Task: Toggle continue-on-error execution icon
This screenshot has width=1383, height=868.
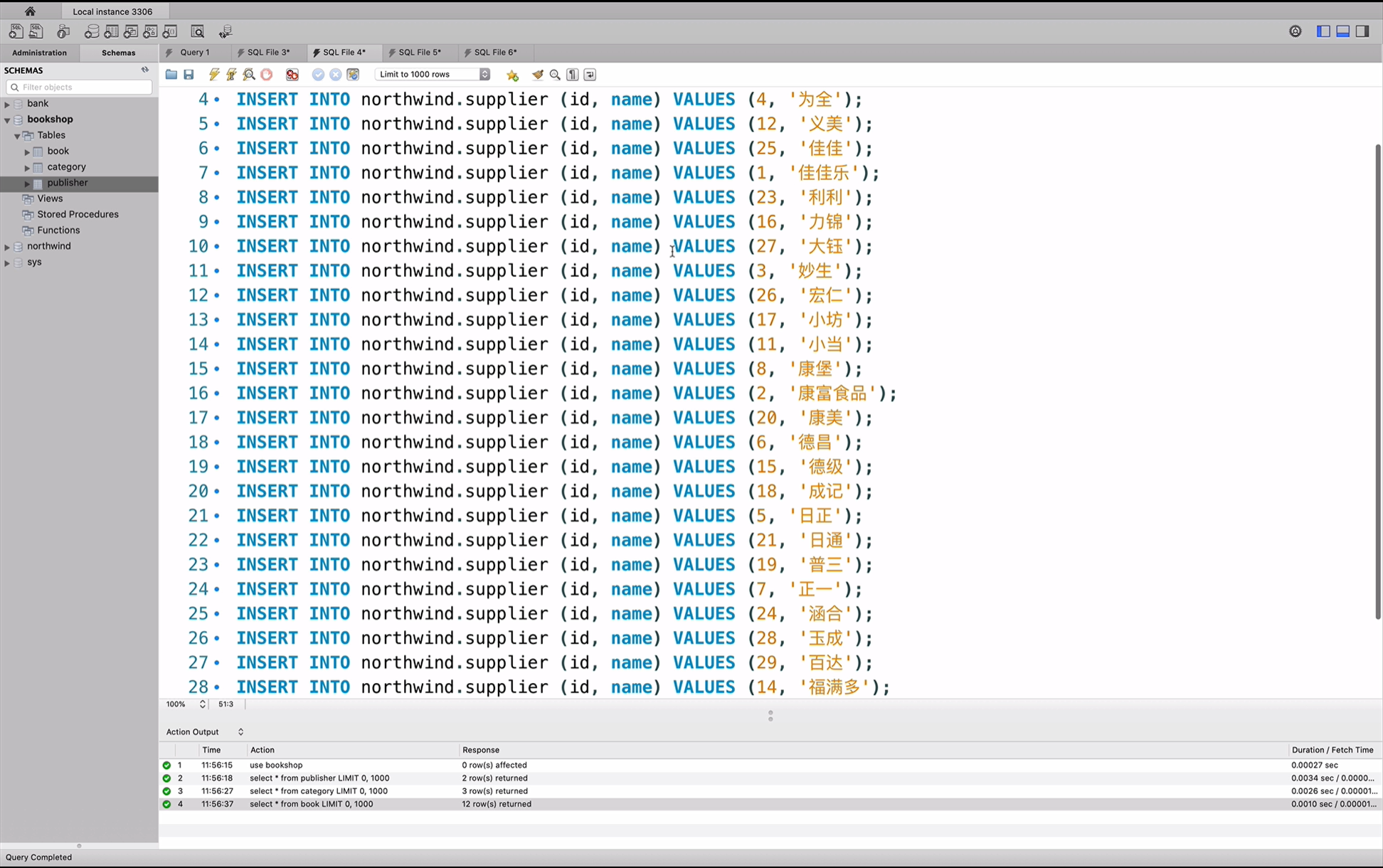Action: (292, 75)
